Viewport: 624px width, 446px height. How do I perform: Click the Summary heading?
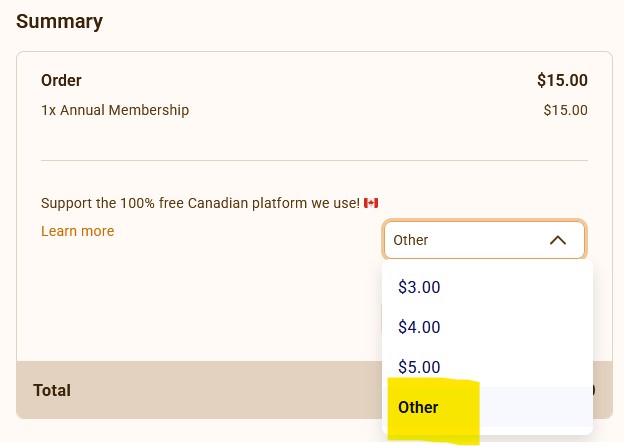[59, 20]
